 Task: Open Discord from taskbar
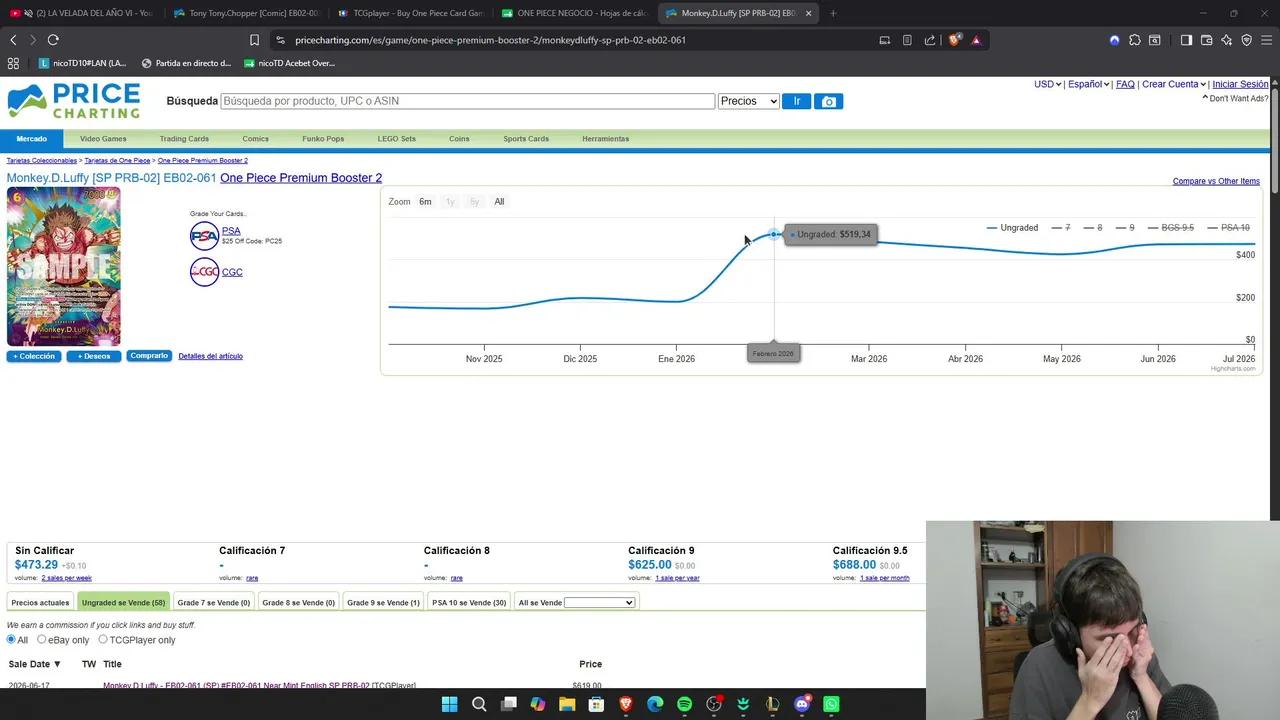801,704
